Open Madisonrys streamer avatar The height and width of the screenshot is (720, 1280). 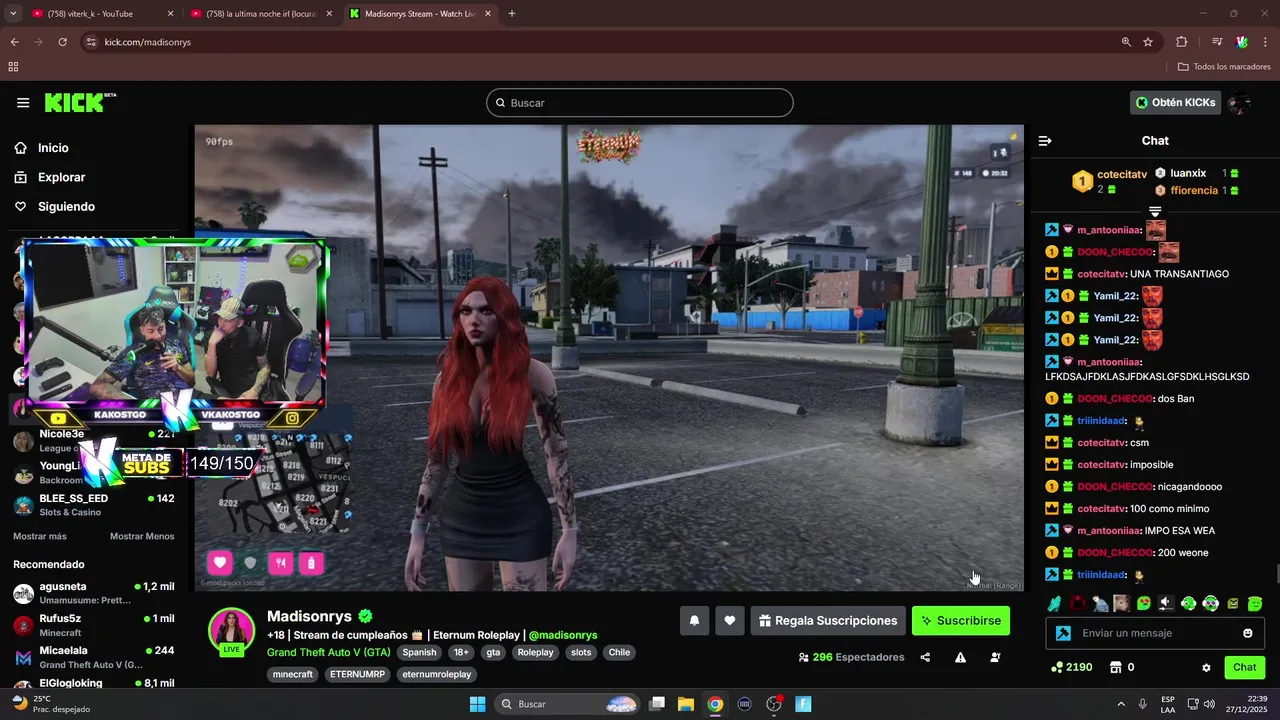click(231, 630)
